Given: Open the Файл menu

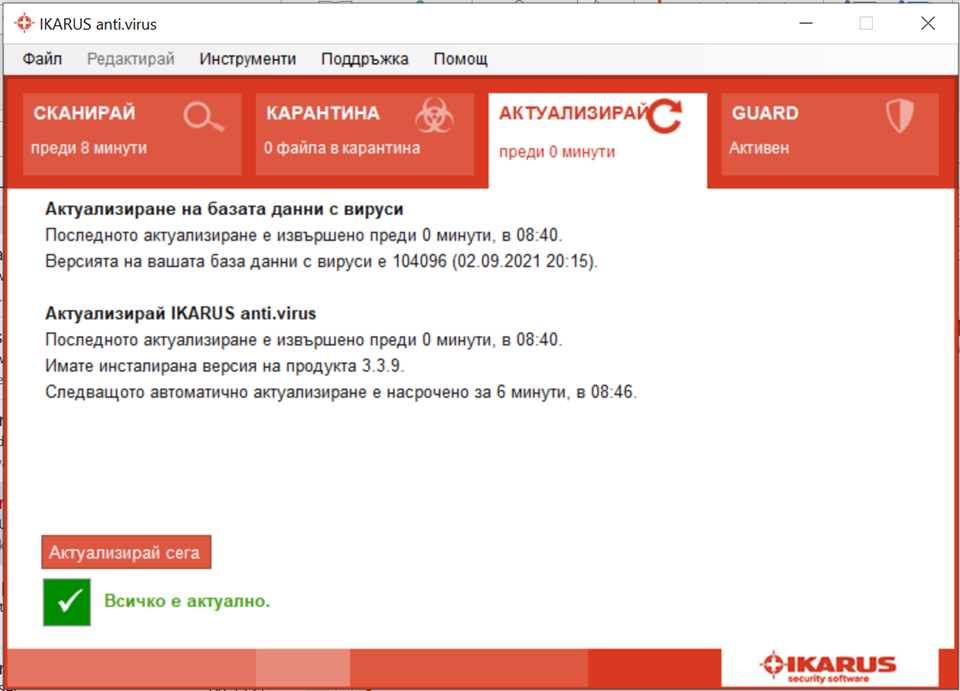Looking at the screenshot, I should (x=42, y=59).
